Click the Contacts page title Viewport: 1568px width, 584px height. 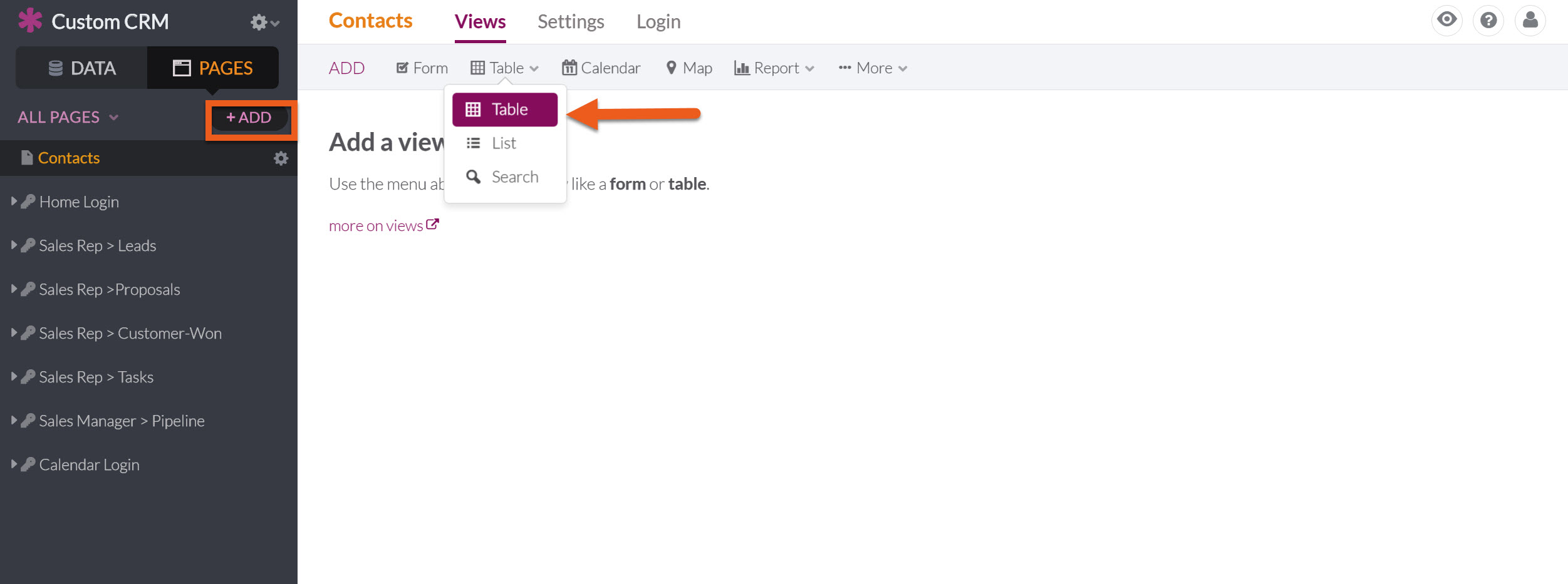click(x=371, y=21)
